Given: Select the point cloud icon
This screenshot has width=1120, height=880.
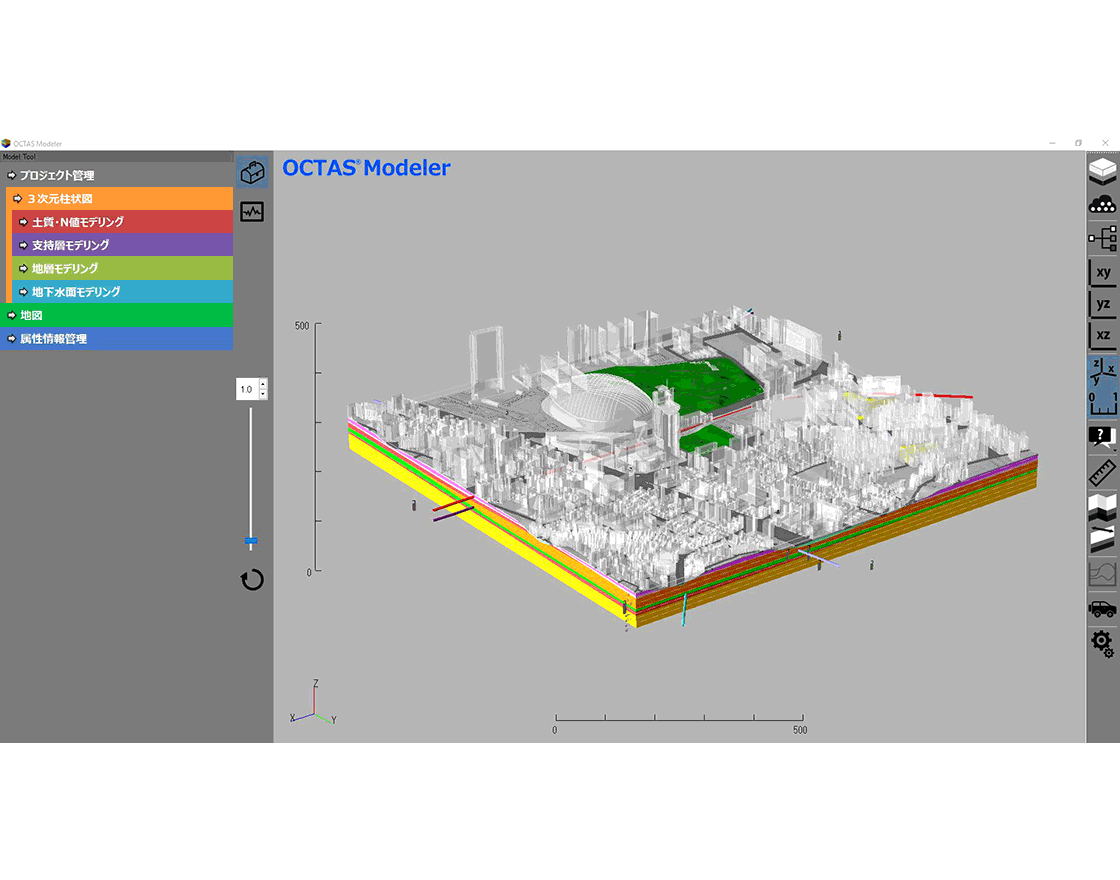Looking at the screenshot, I should click(x=1102, y=204).
